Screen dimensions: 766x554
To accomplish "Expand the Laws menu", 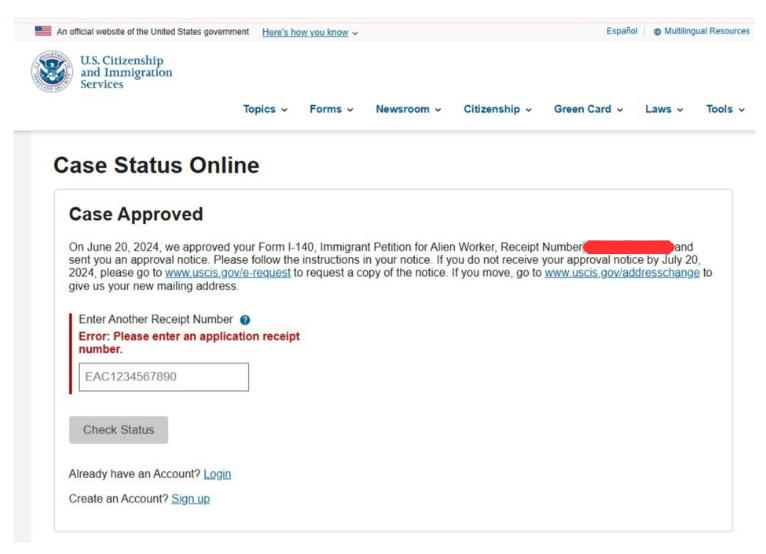I will (664, 110).
